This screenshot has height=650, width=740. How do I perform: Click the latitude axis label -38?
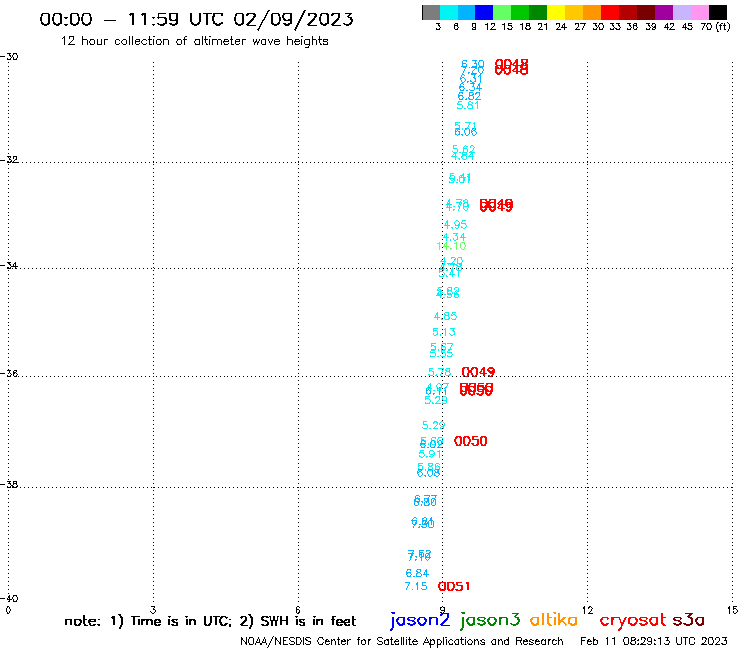(x=9, y=484)
